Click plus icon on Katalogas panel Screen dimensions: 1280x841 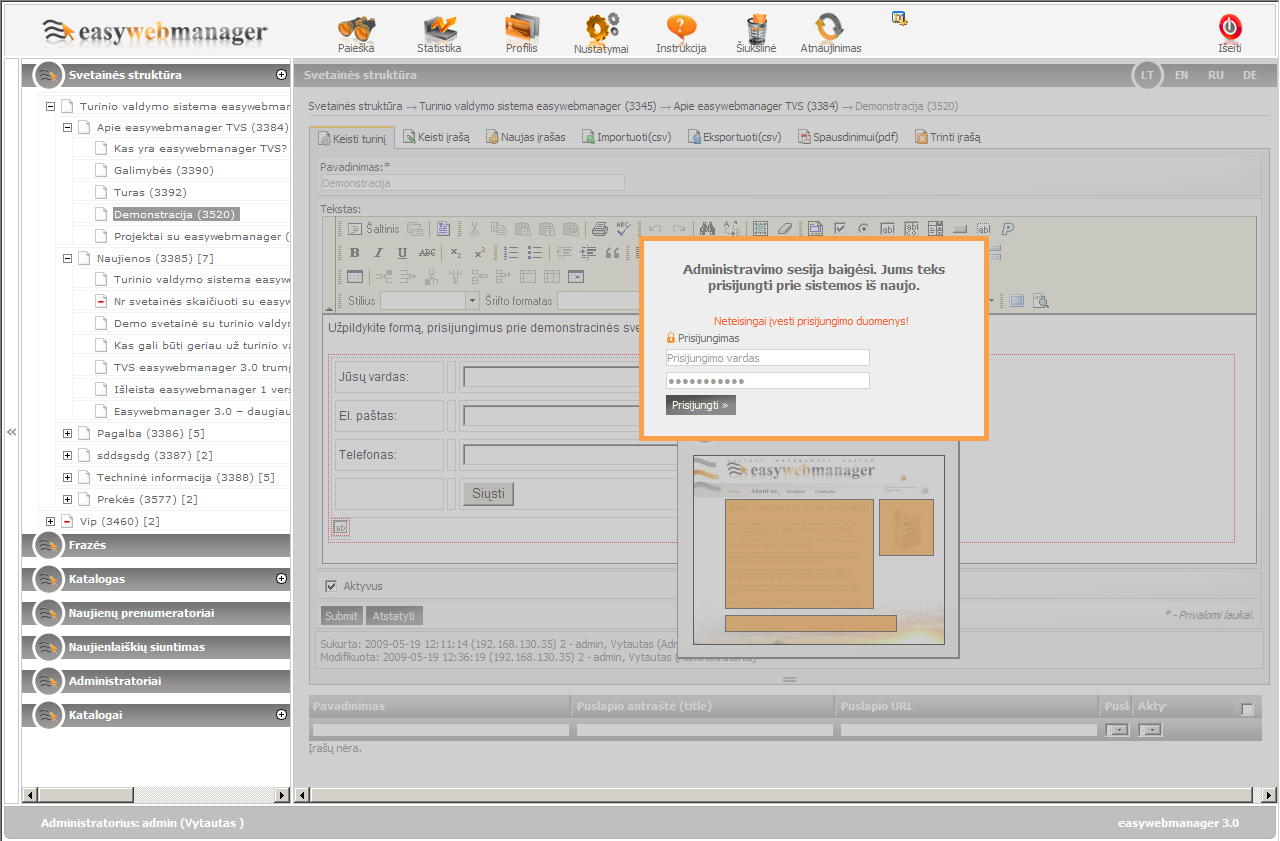282,578
